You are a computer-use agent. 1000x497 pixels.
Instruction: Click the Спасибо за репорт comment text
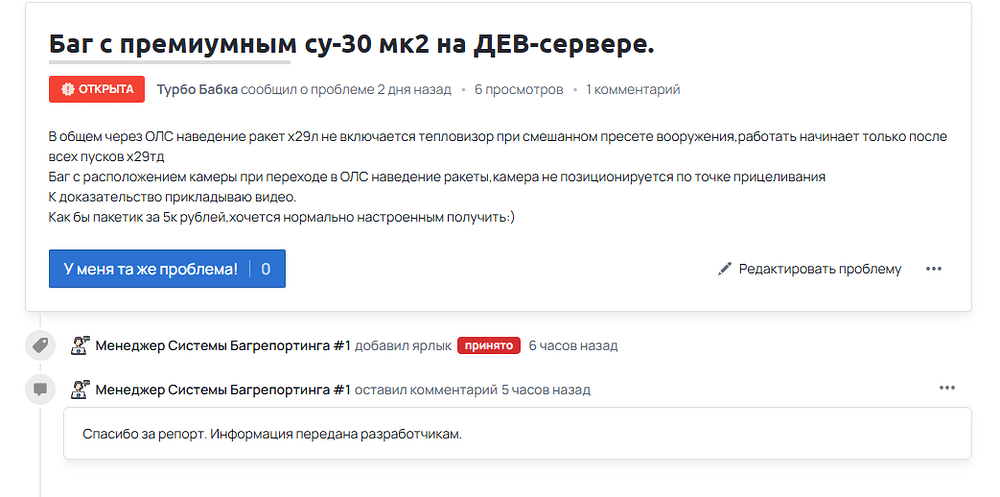click(272, 434)
